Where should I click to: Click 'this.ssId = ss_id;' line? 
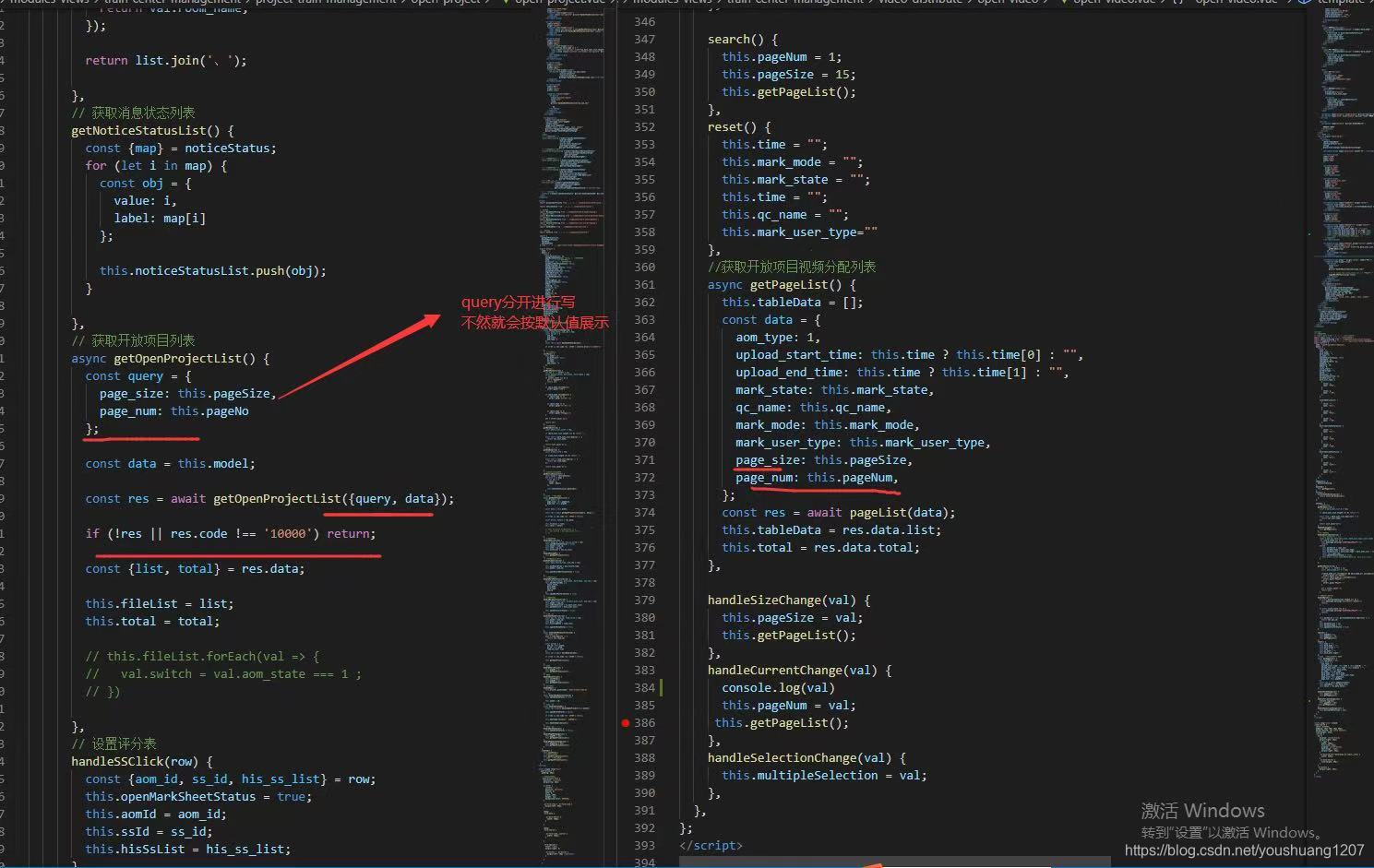pyautogui.click(x=149, y=832)
